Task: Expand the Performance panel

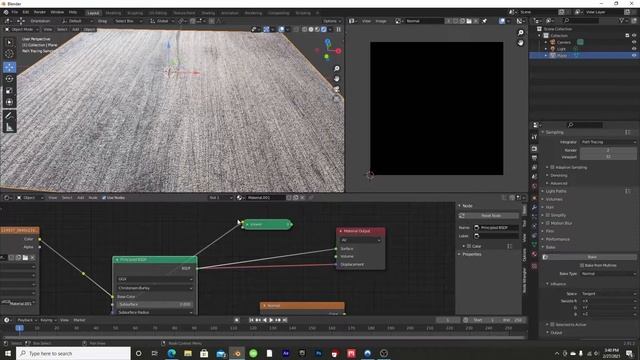Action: click(557, 239)
